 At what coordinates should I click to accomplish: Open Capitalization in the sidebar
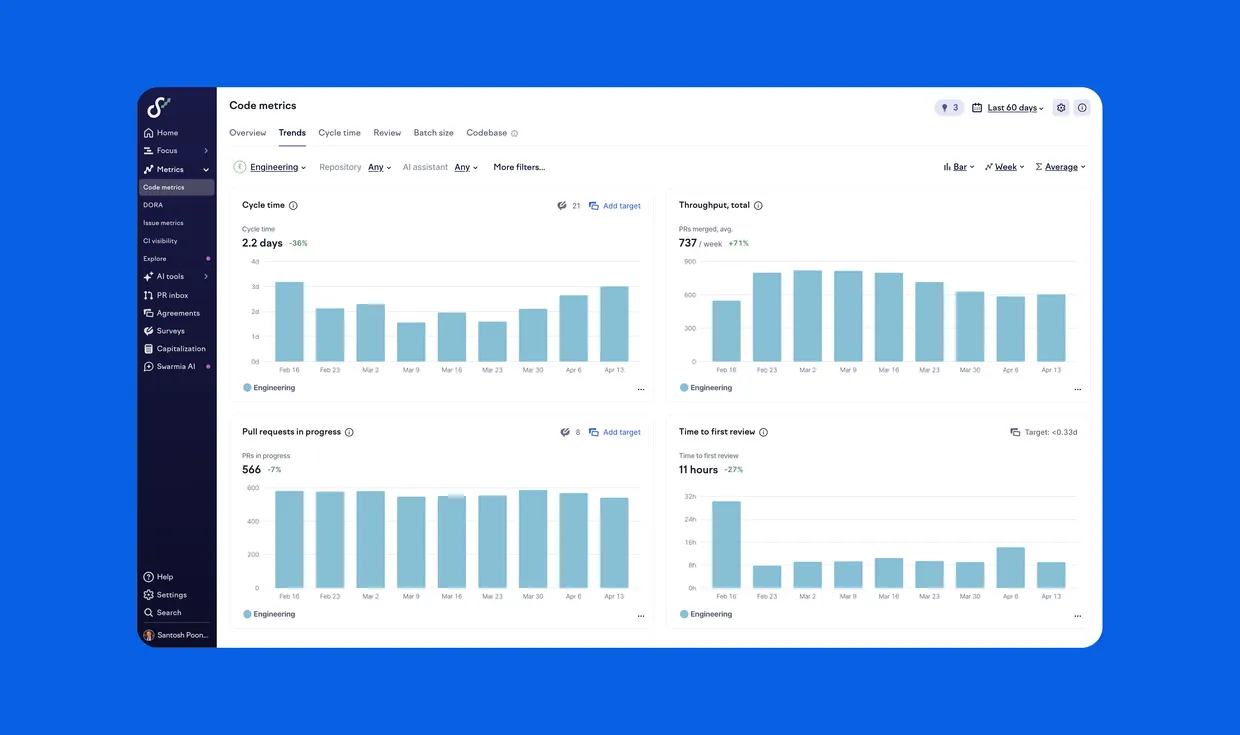(175, 349)
